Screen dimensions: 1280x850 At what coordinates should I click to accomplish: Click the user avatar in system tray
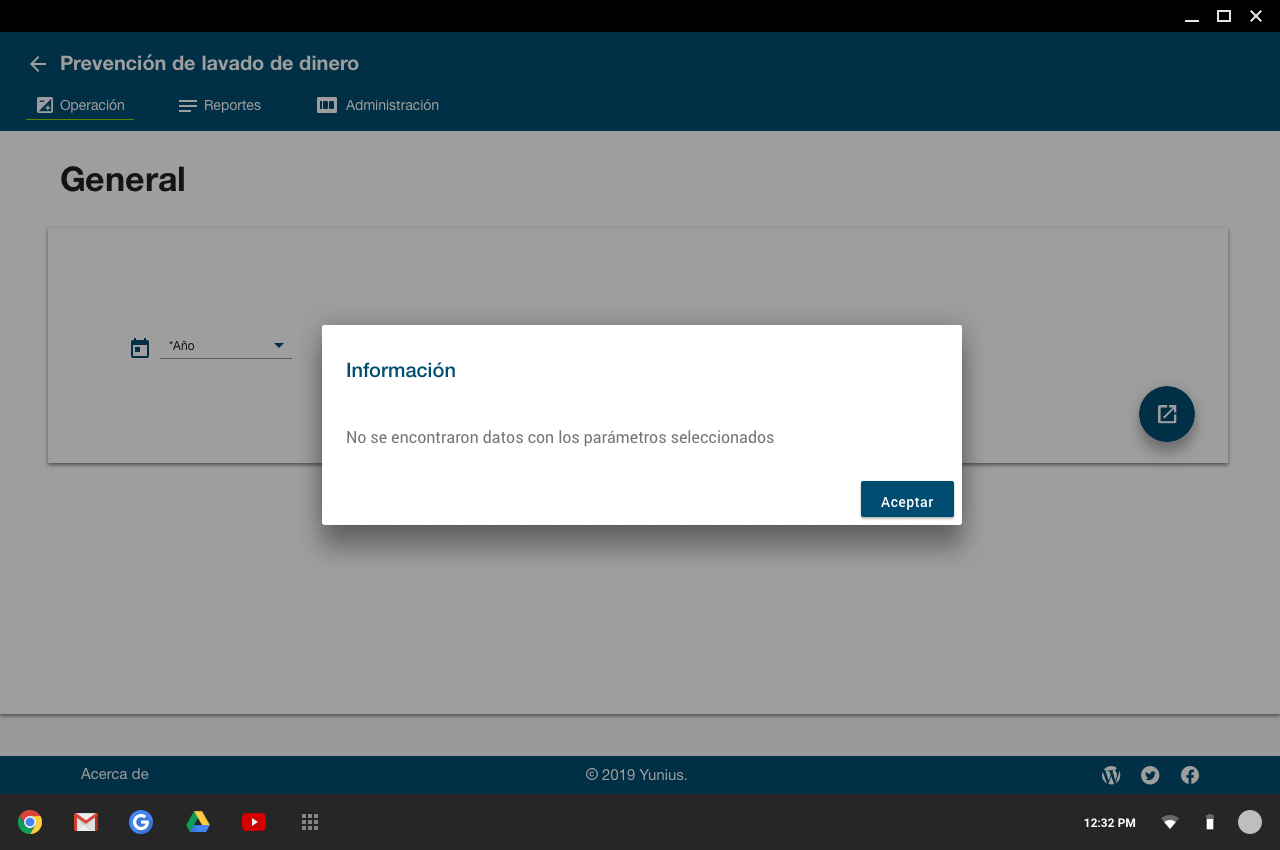1250,822
